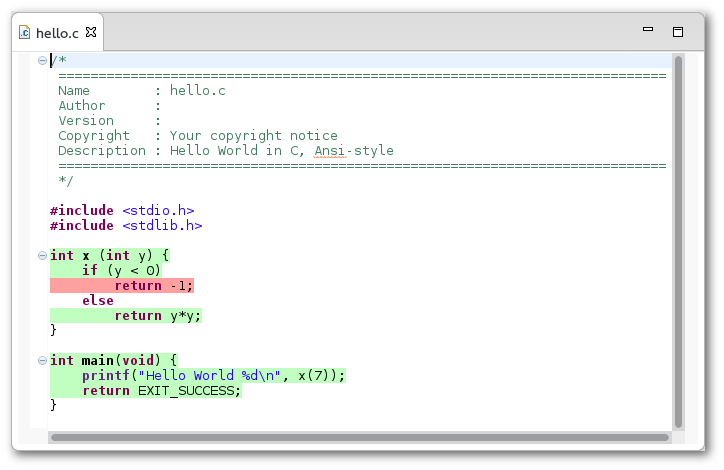The width and height of the screenshot is (724, 470).
Task: Click '#include <stdio.h>' line
Action: 122,211
